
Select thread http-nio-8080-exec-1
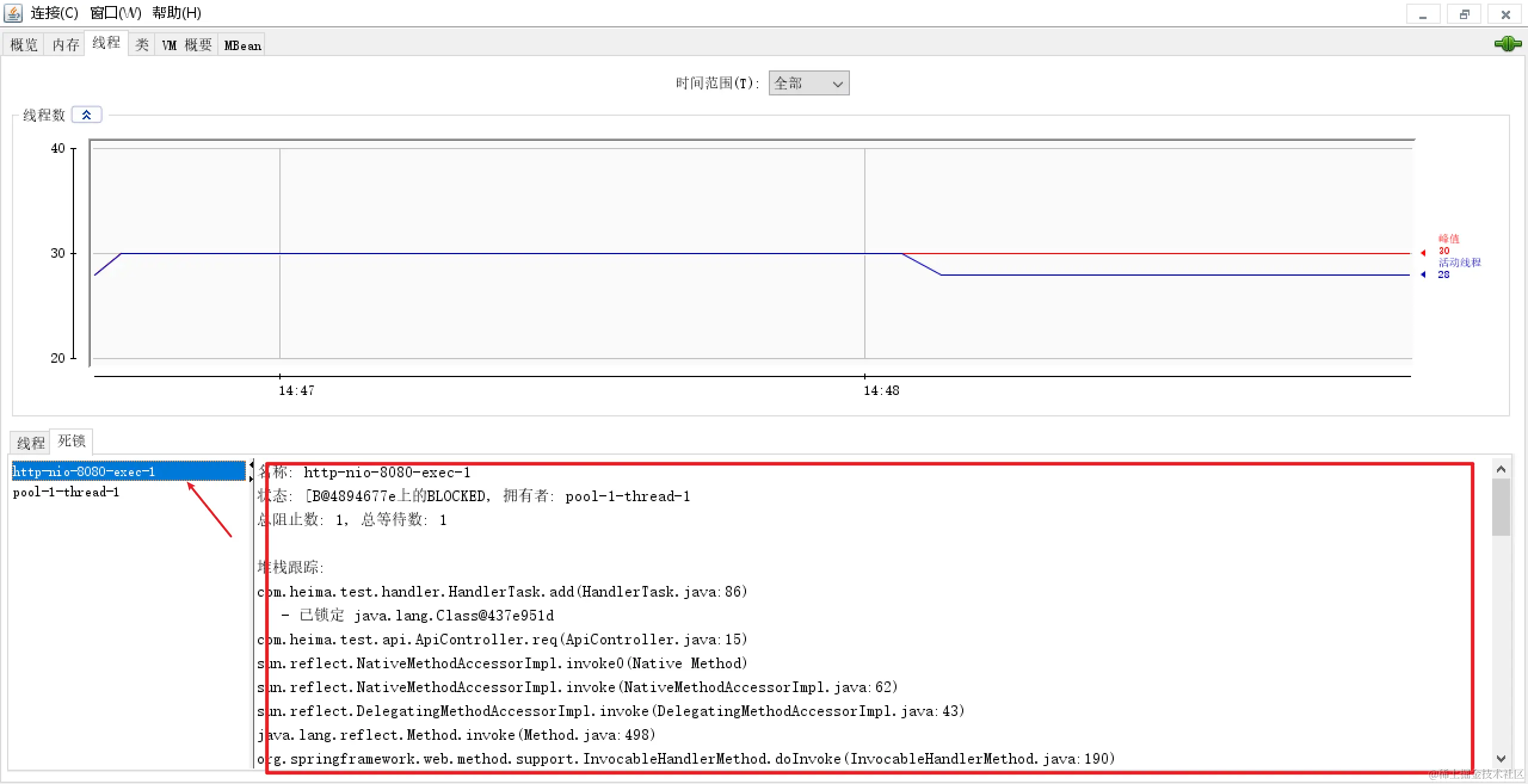click(84, 471)
